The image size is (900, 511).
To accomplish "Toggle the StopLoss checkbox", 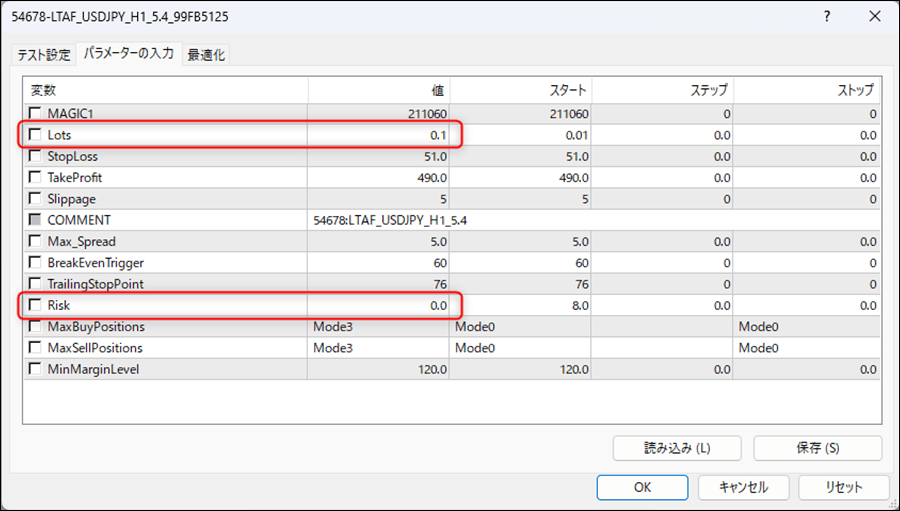I will [x=37, y=156].
